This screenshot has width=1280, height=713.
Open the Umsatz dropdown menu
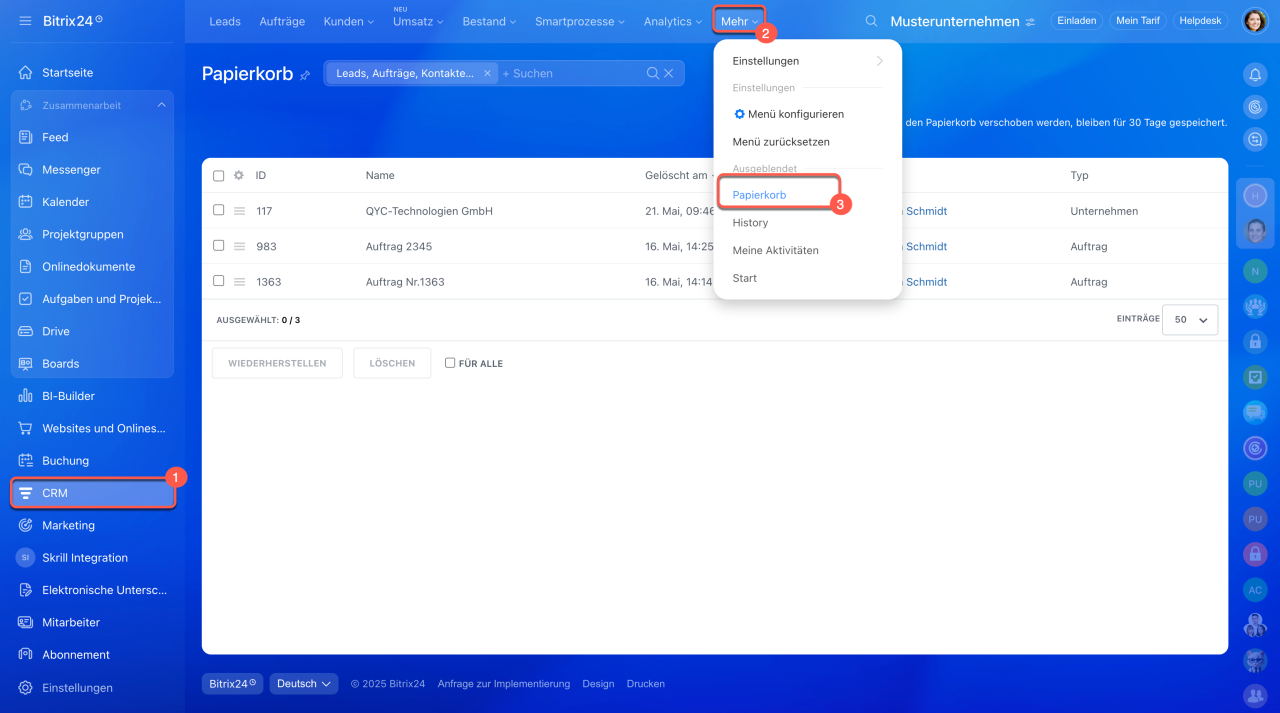click(x=418, y=21)
